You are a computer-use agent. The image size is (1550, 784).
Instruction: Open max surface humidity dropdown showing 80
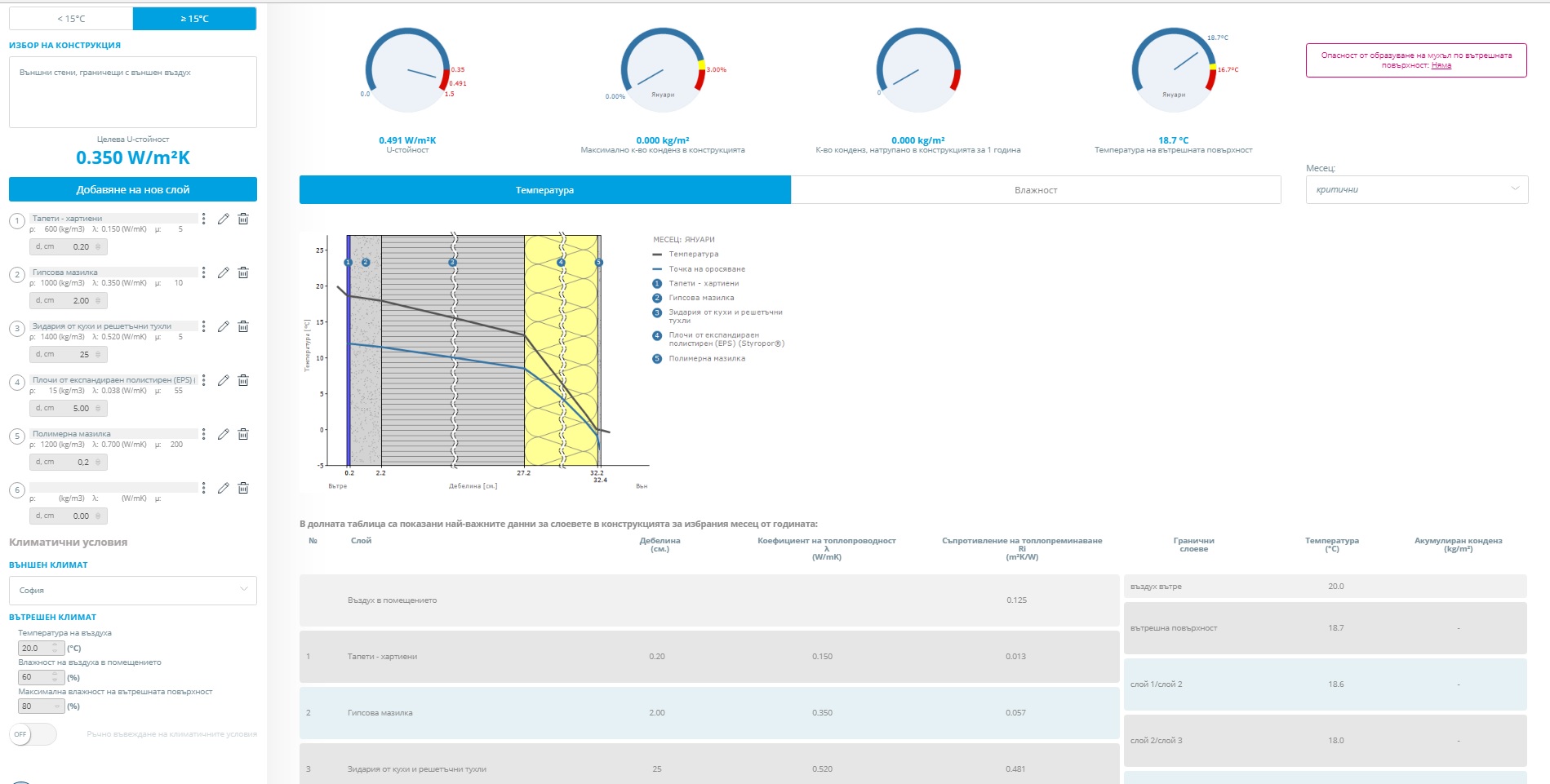tap(41, 706)
